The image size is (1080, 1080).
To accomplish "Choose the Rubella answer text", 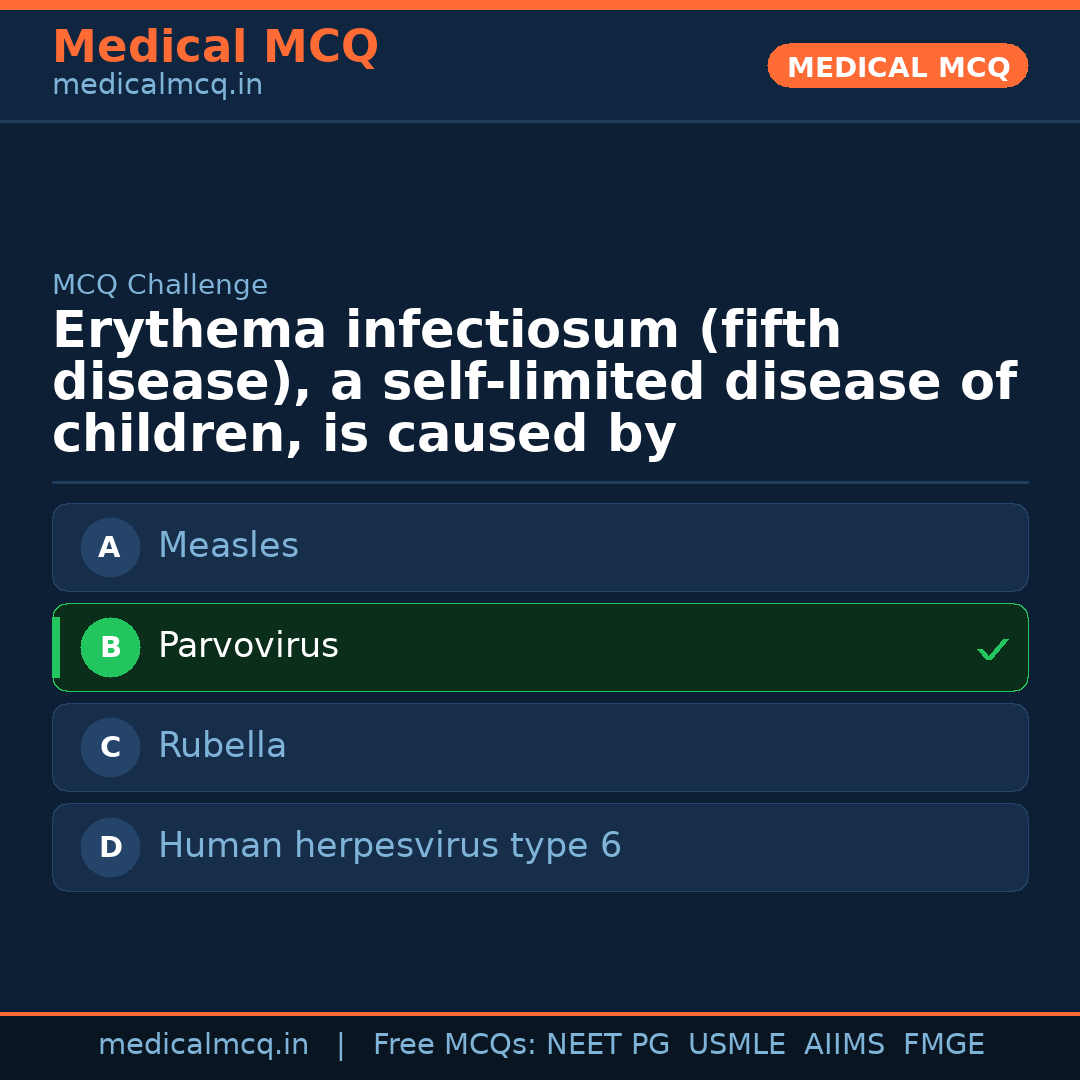I will [222, 746].
